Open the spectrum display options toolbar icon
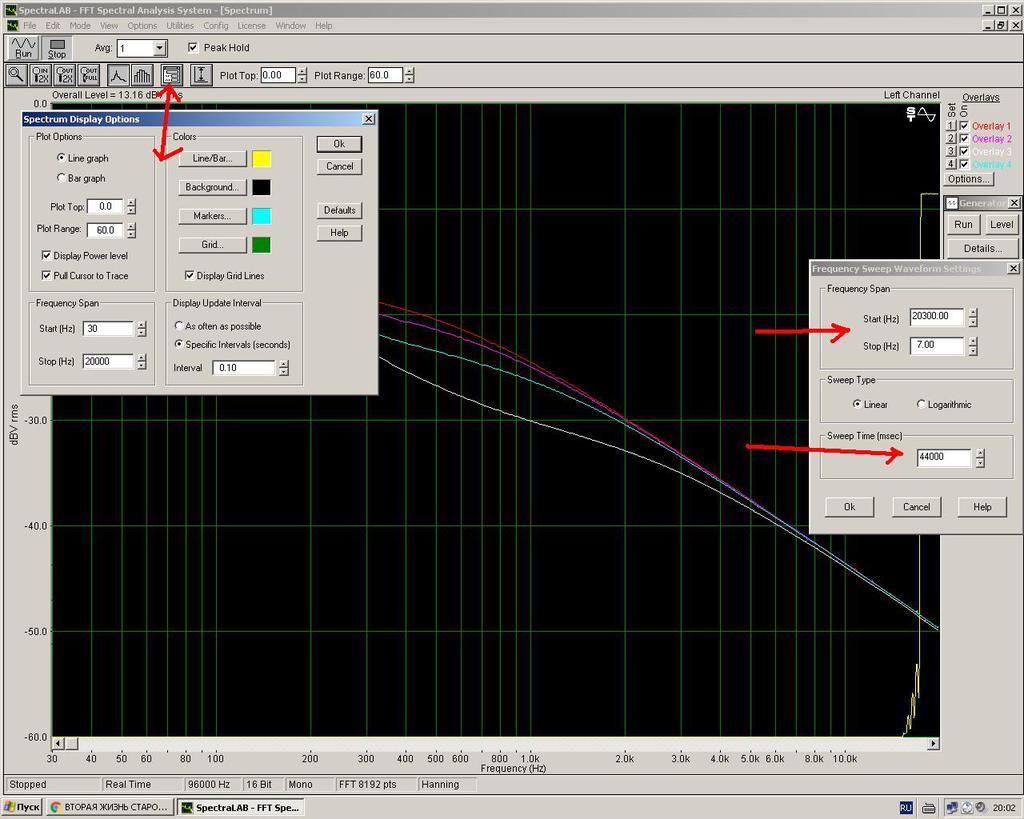This screenshot has width=1024, height=819. click(172, 75)
